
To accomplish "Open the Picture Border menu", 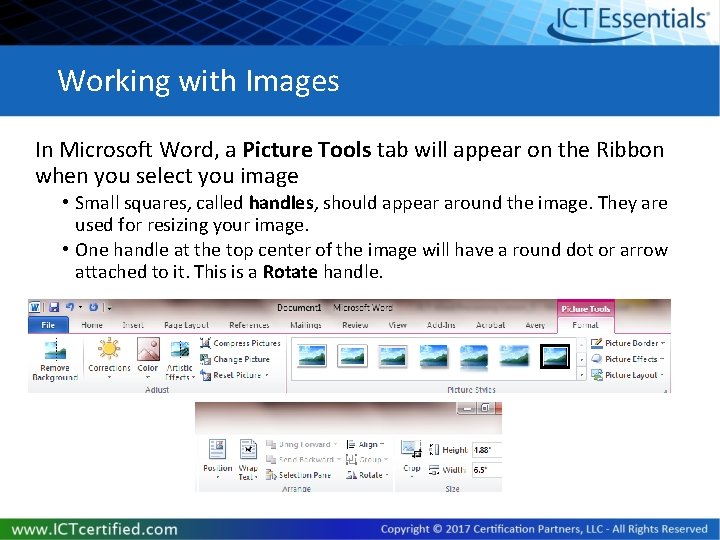I will (628, 343).
